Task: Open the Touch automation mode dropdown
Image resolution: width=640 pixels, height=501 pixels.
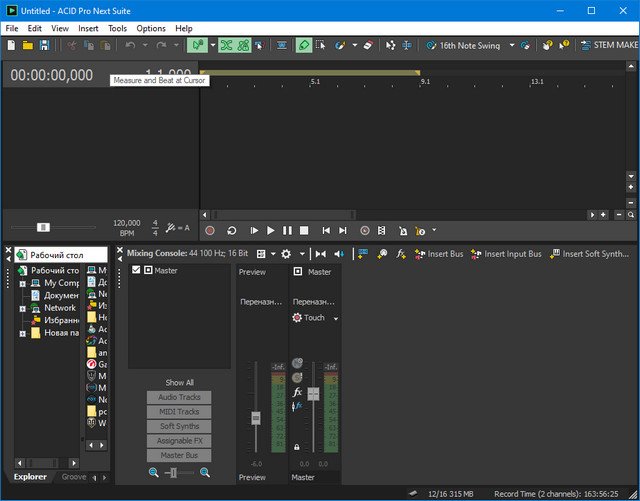Action: [x=336, y=318]
